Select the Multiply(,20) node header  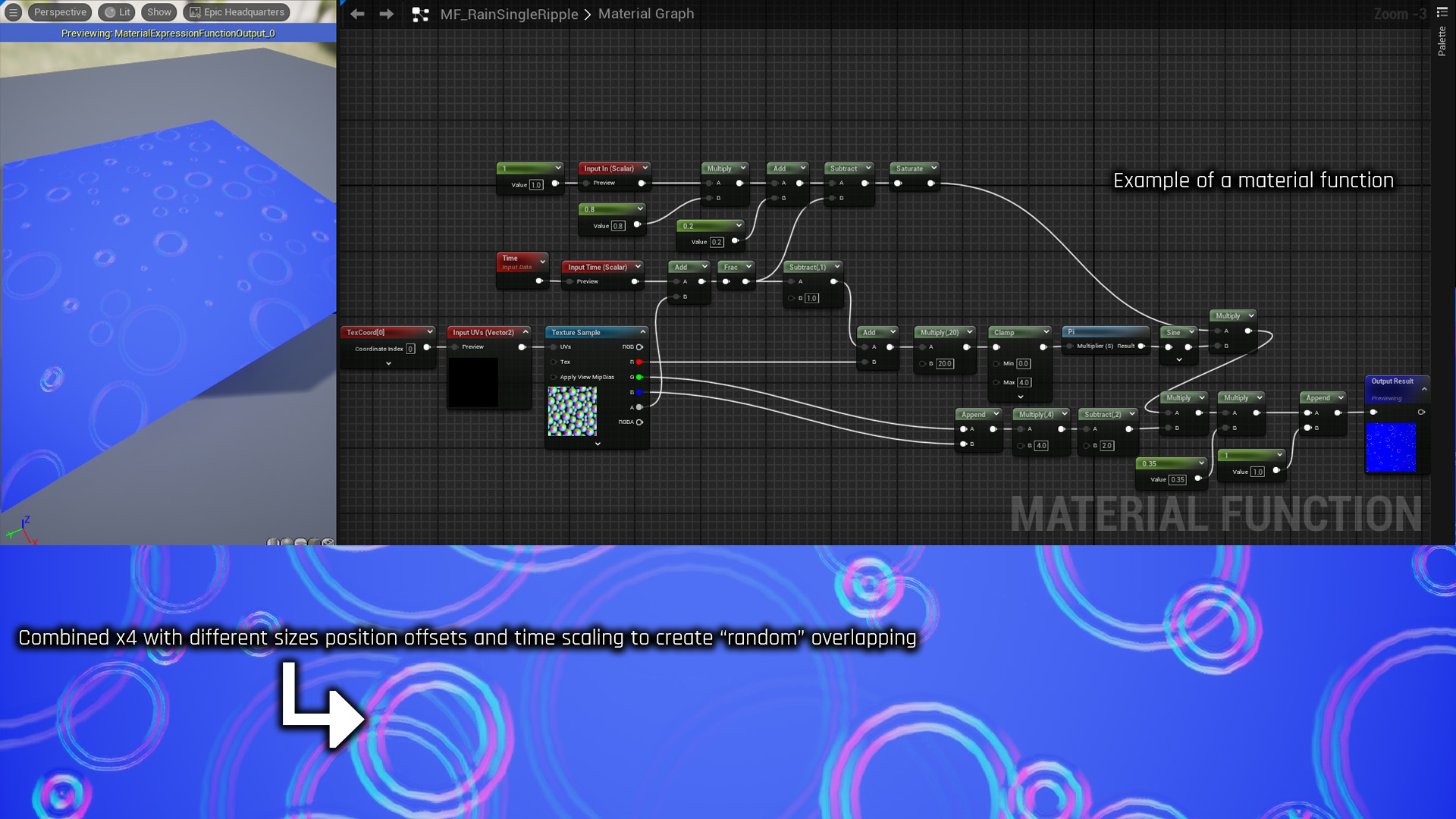coord(944,332)
